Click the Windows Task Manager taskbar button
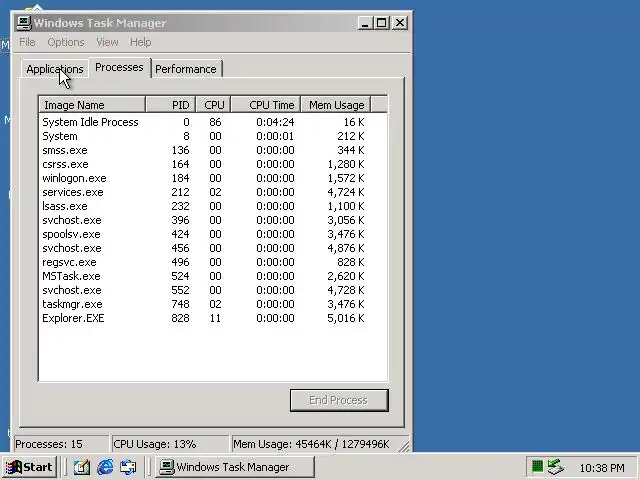Viewport: 640px width, 480px height. 235,467
